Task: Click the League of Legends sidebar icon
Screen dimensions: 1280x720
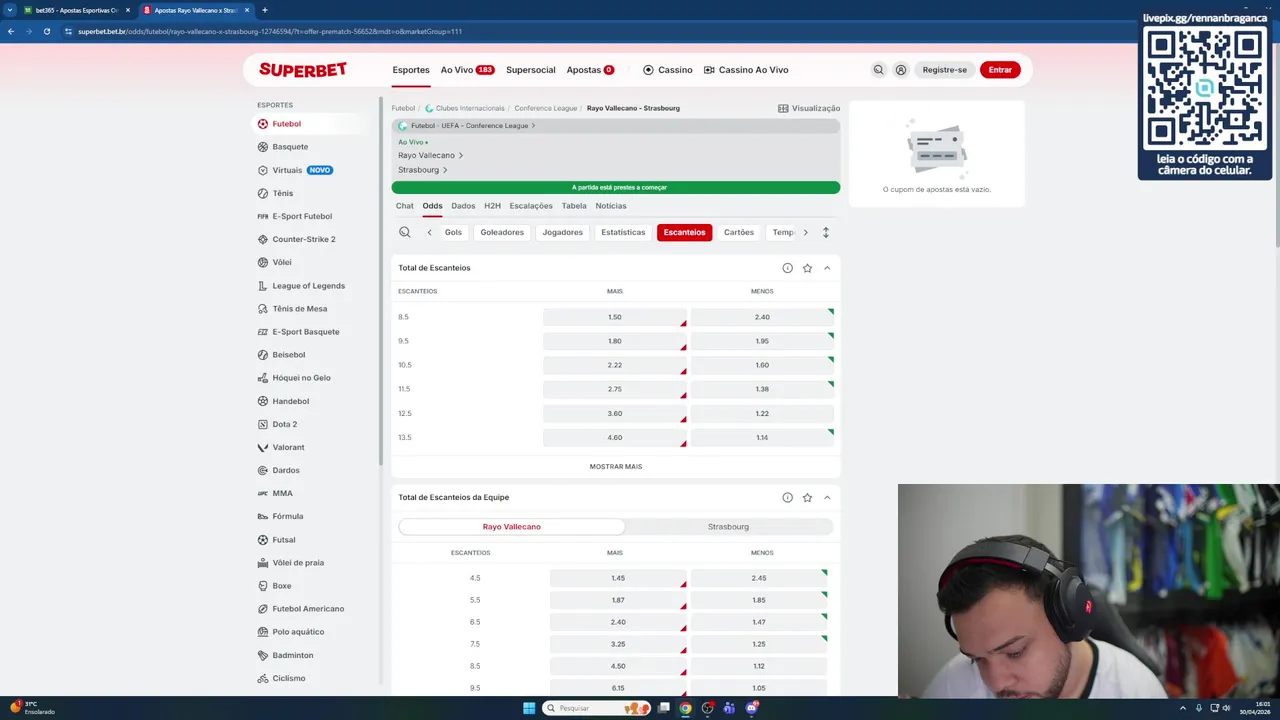Action: tap(263, 286)
